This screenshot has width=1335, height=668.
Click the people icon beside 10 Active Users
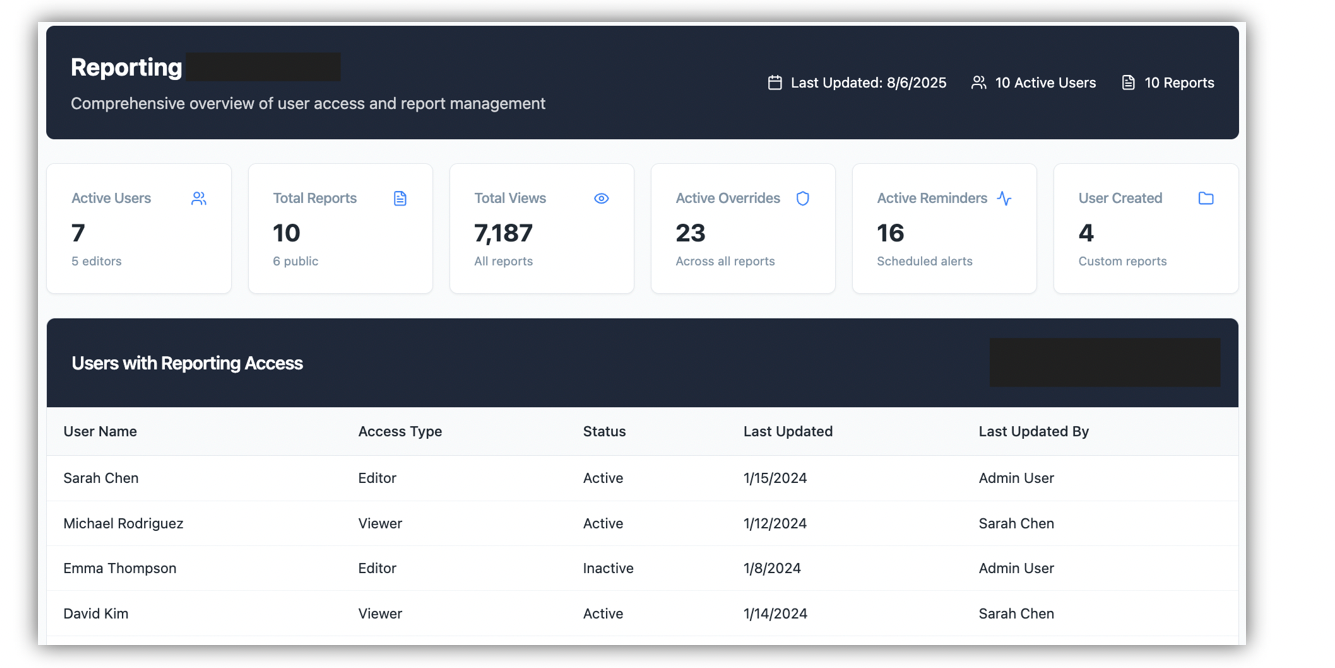979,83
